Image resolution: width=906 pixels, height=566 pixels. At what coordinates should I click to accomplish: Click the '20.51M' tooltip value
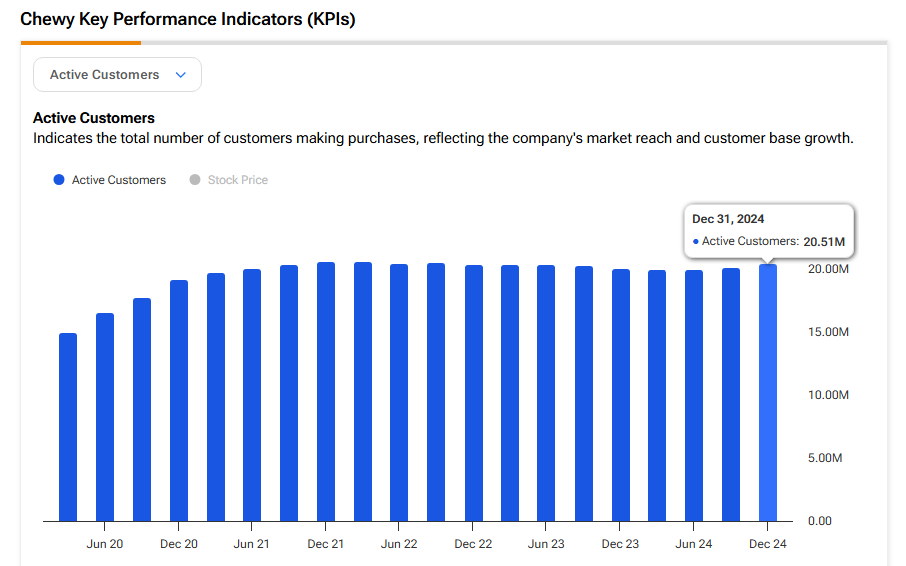coord(824,241)
